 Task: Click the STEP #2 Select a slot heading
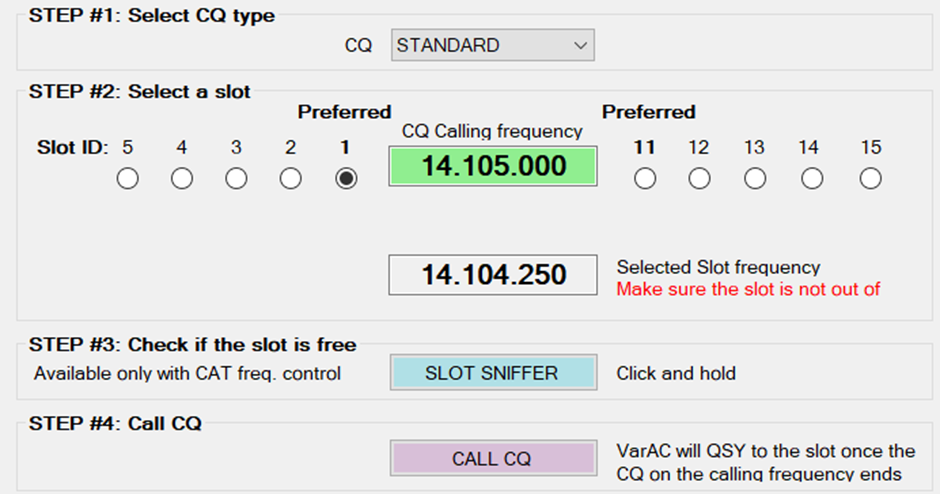140,91
